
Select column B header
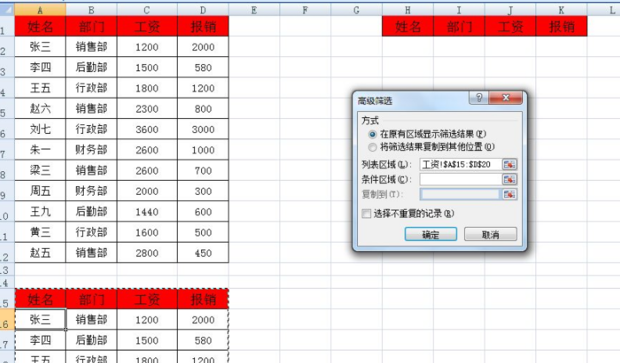click(x=91, y=10)
